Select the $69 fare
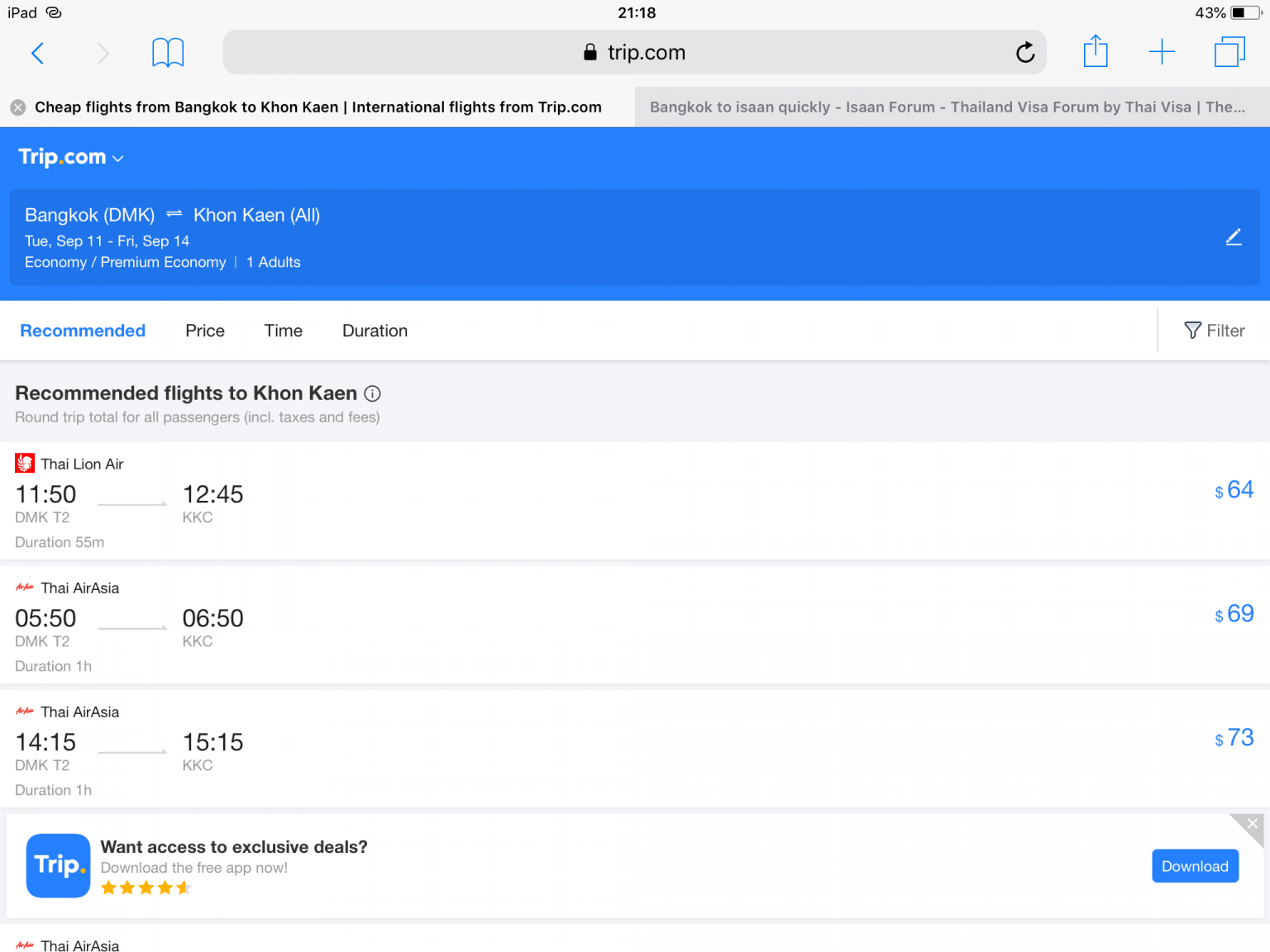The image size is (1270, 952). pyautogui.click(x=1234, y=614)
